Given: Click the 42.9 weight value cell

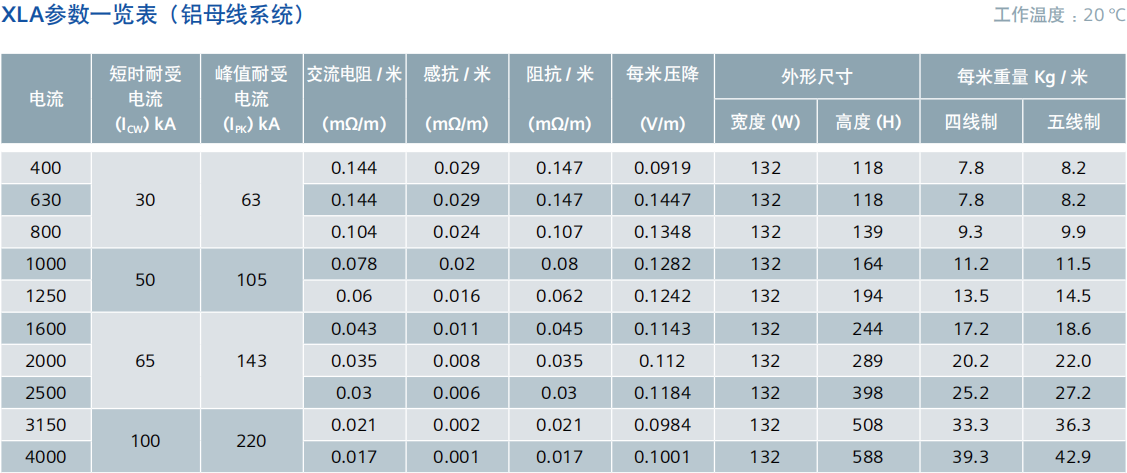Looking at the screenshot, I should coord(1074,457).
